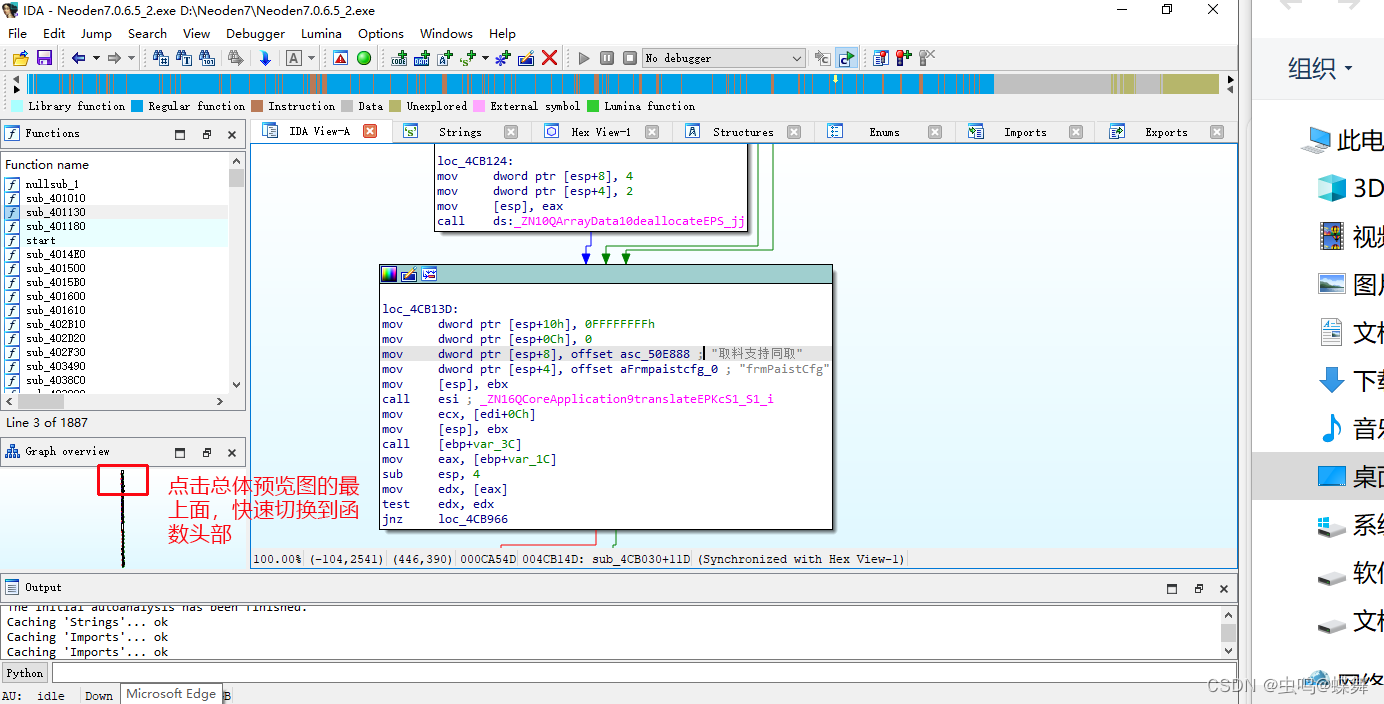Open the dropdown next to letter A icon
This screenshot has width=1384, height=704.
pyautogui.click(x=311, y=58)
